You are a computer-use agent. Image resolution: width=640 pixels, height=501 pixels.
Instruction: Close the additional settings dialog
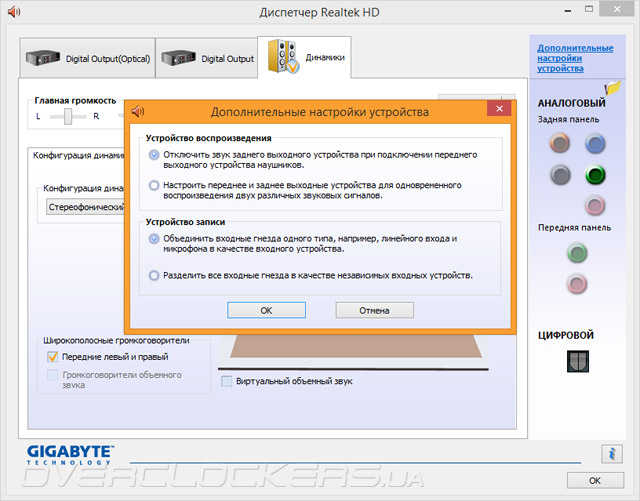coord(499,109)
